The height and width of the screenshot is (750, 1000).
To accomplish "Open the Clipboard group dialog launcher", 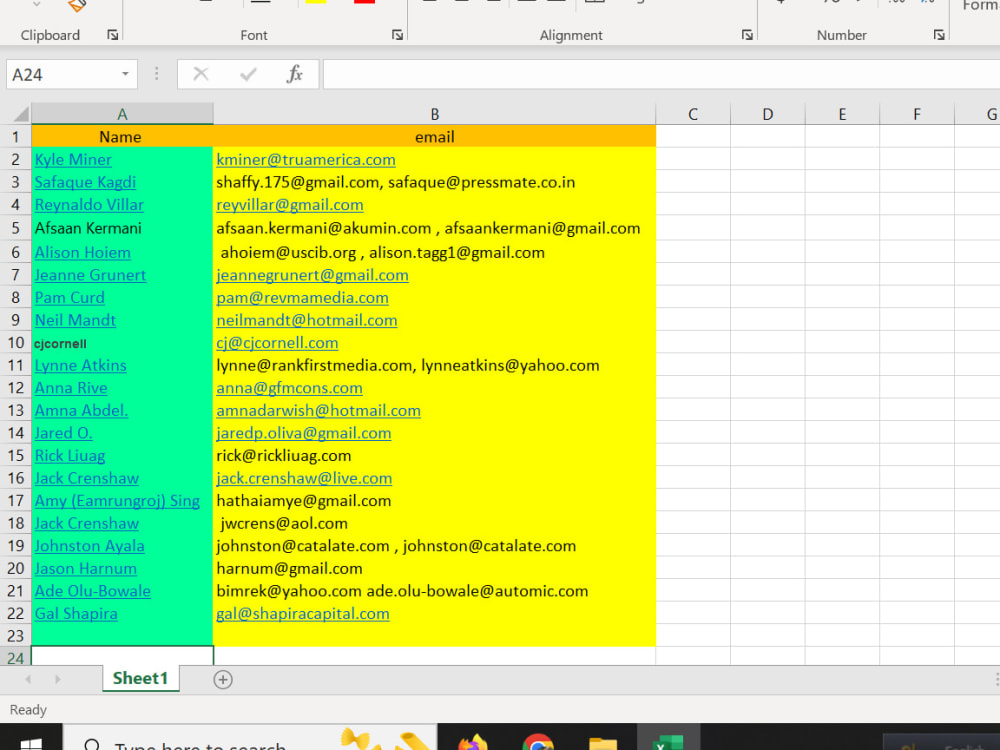I will tap(113, 35).
